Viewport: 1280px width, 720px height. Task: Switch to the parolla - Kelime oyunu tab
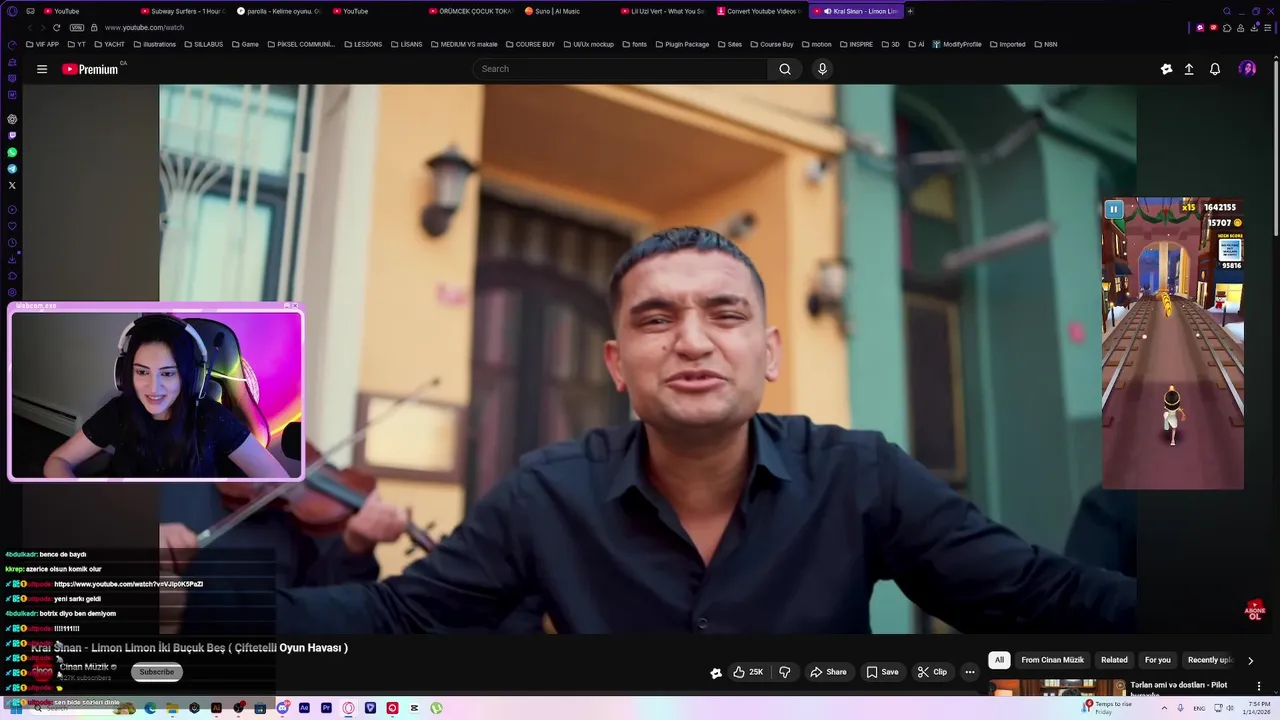coord(279,11)
